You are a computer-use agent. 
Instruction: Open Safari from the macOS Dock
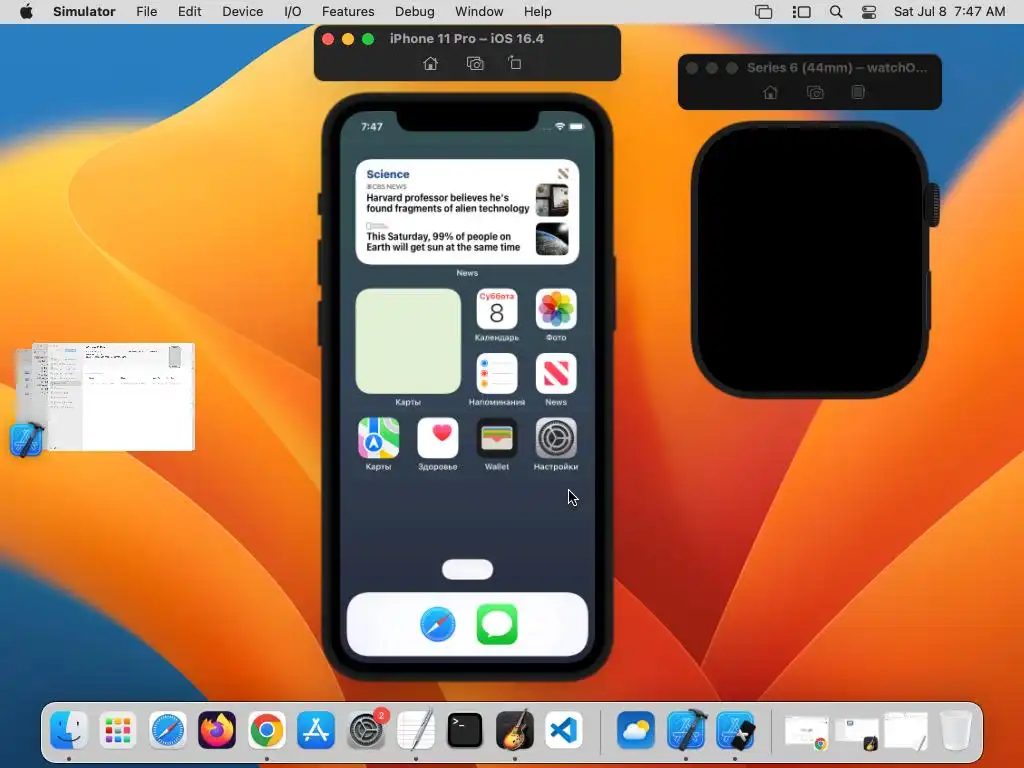point(167,729)
